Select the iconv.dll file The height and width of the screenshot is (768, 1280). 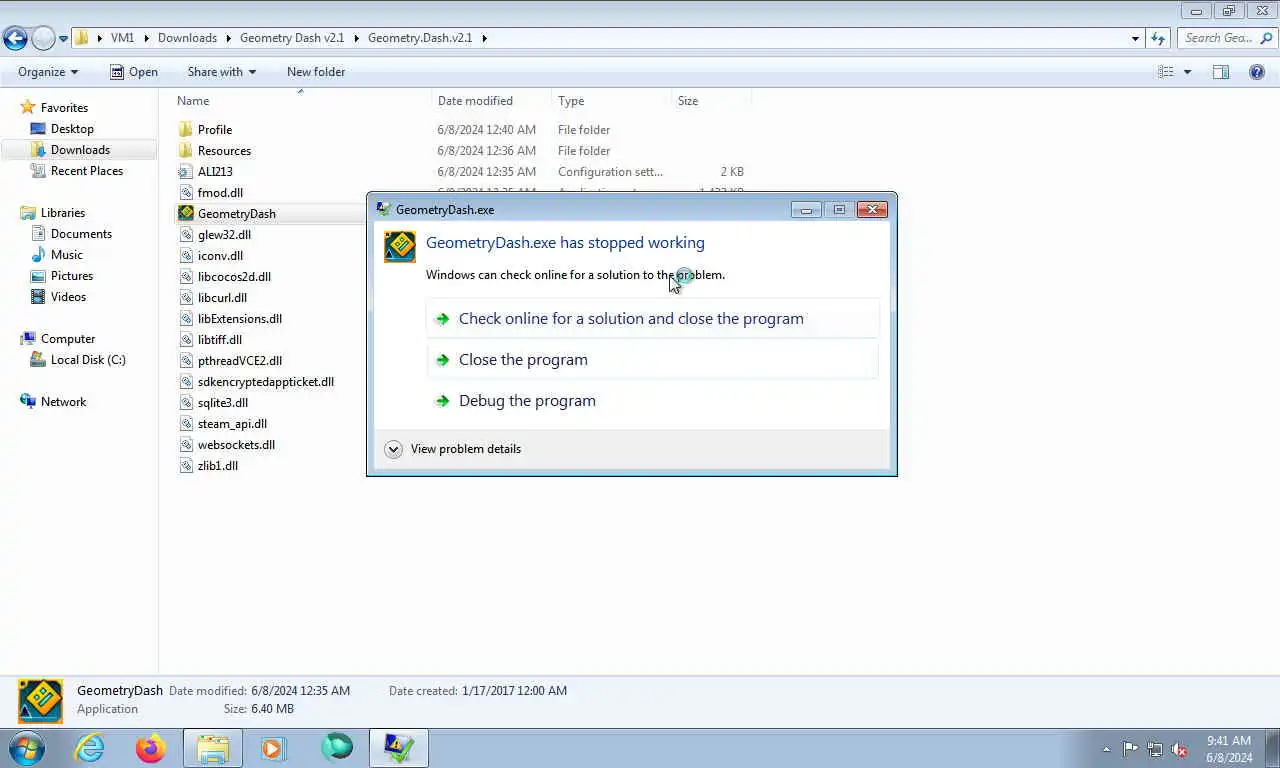(220, 256)
